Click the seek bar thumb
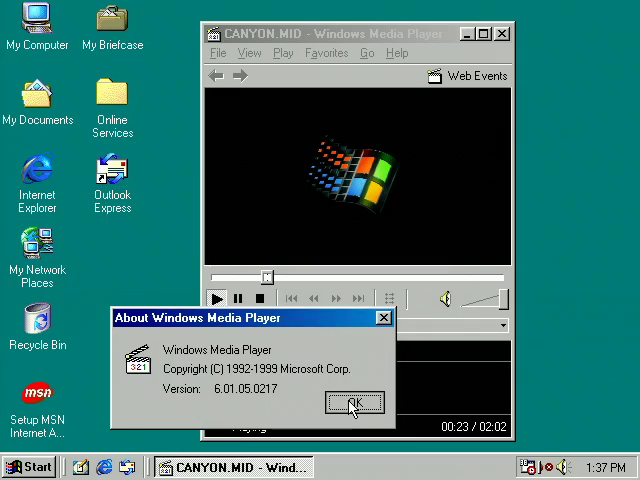 click(267, 278)
